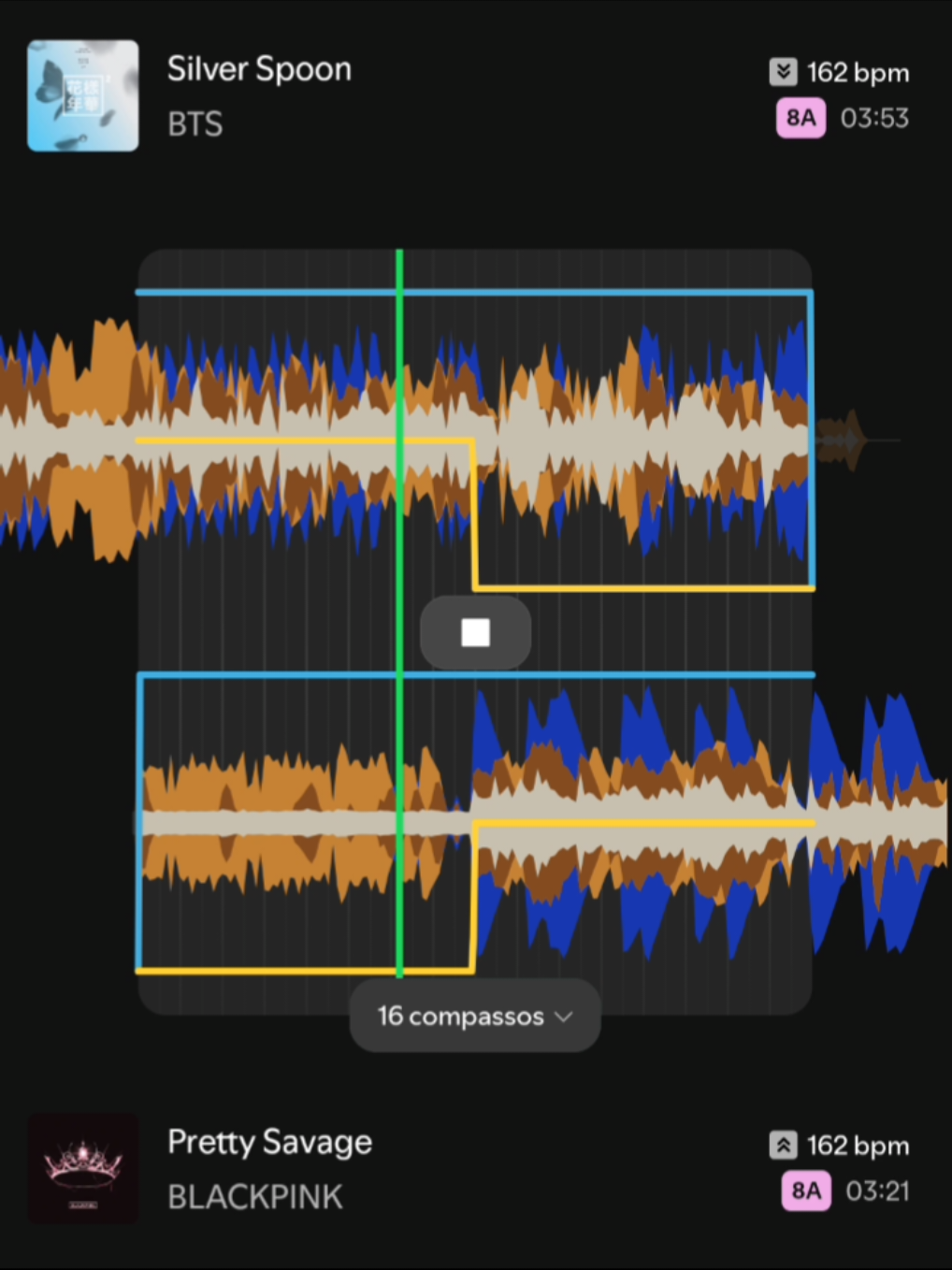Click the Silver Spoon song title
This screenshot has width=952, height=1270.
tap(259, 69)
